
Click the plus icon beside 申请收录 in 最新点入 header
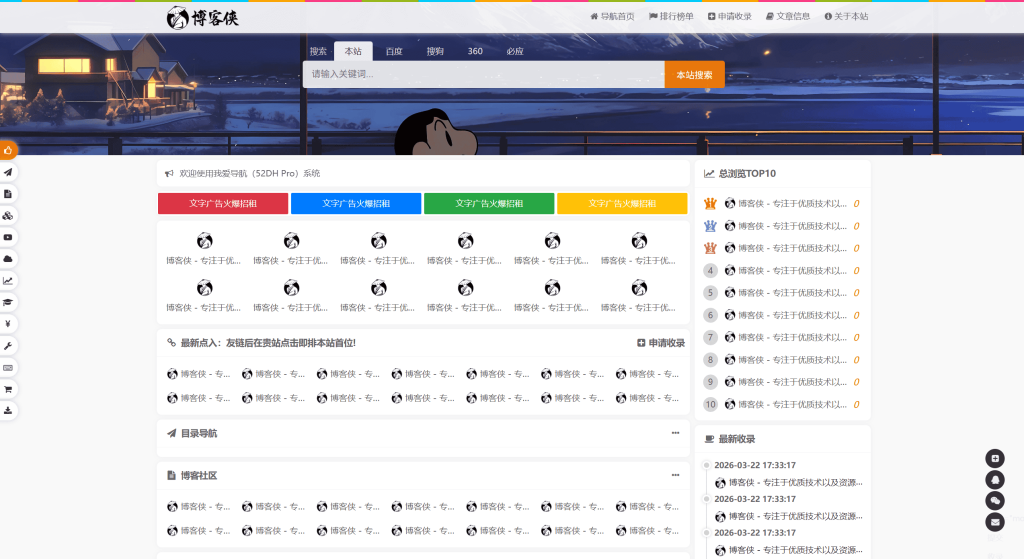(x=641, y=343)
